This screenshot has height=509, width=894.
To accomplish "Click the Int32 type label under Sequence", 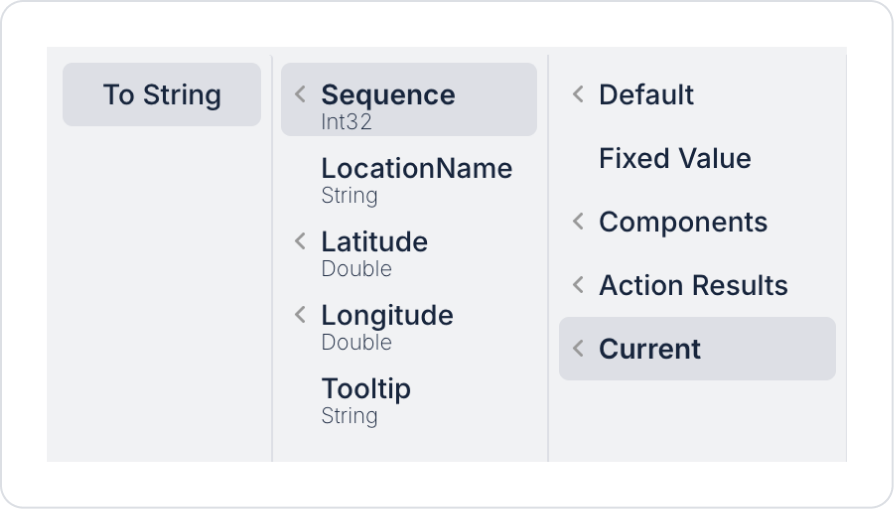I will (347, 122).
